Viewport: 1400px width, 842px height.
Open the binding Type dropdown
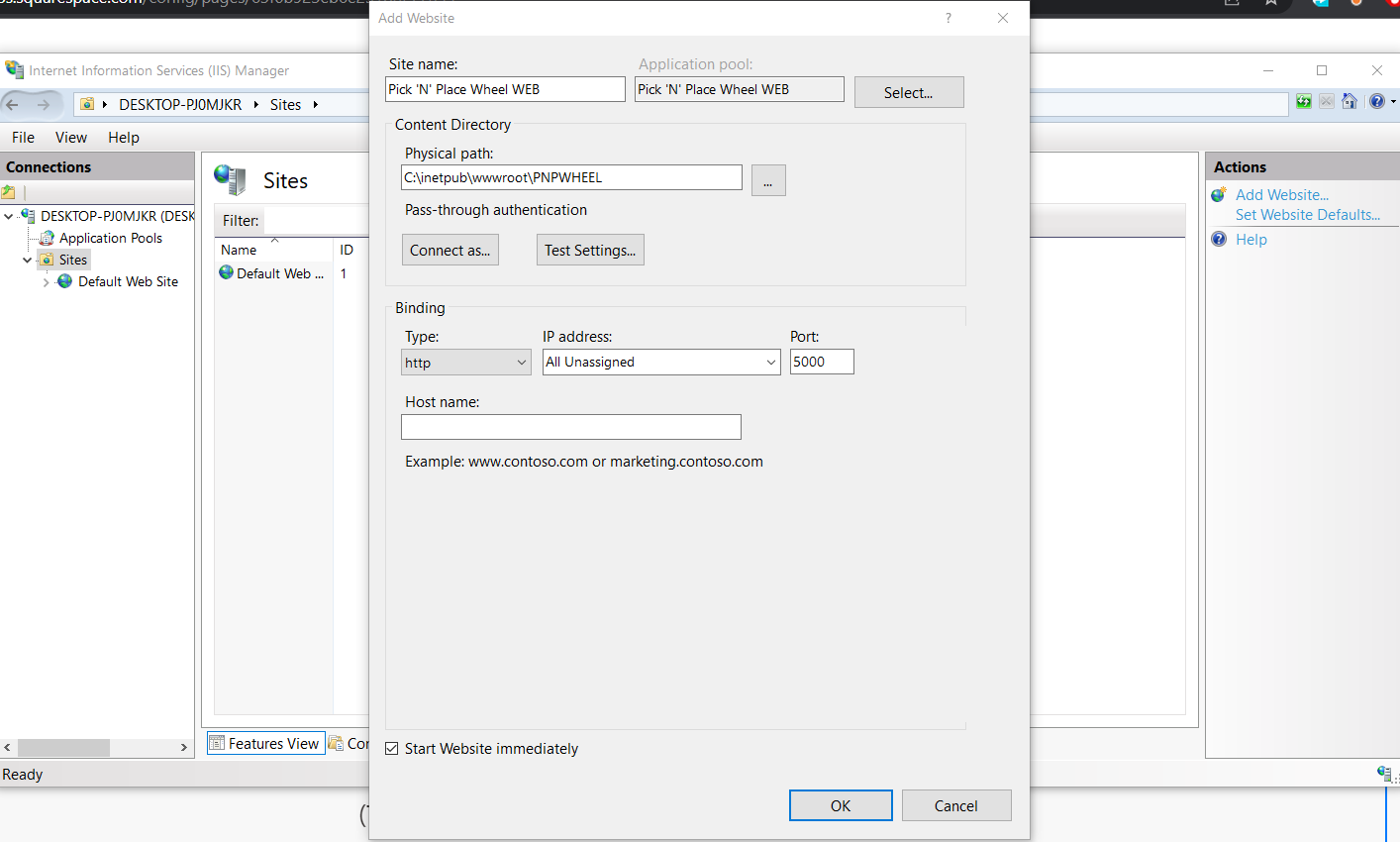[x=466, y=363]
